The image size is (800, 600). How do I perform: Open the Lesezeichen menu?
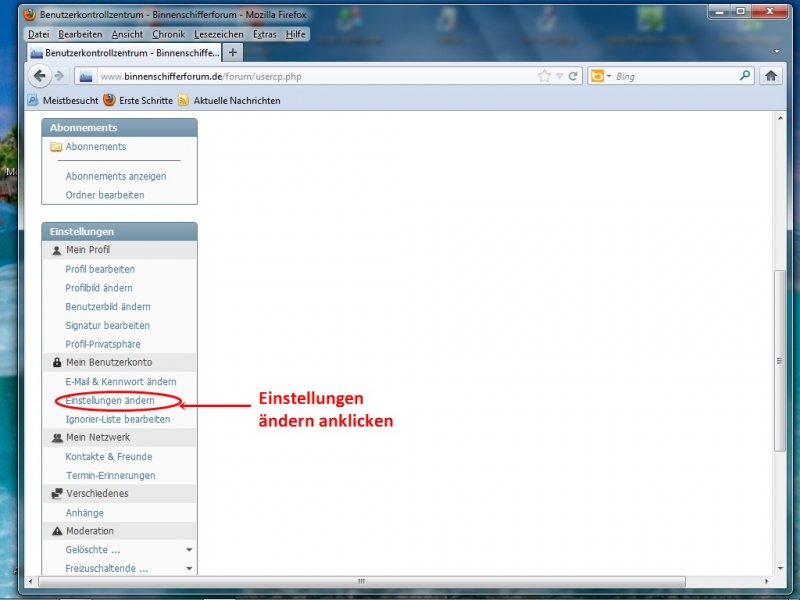(x=218, y=34)
